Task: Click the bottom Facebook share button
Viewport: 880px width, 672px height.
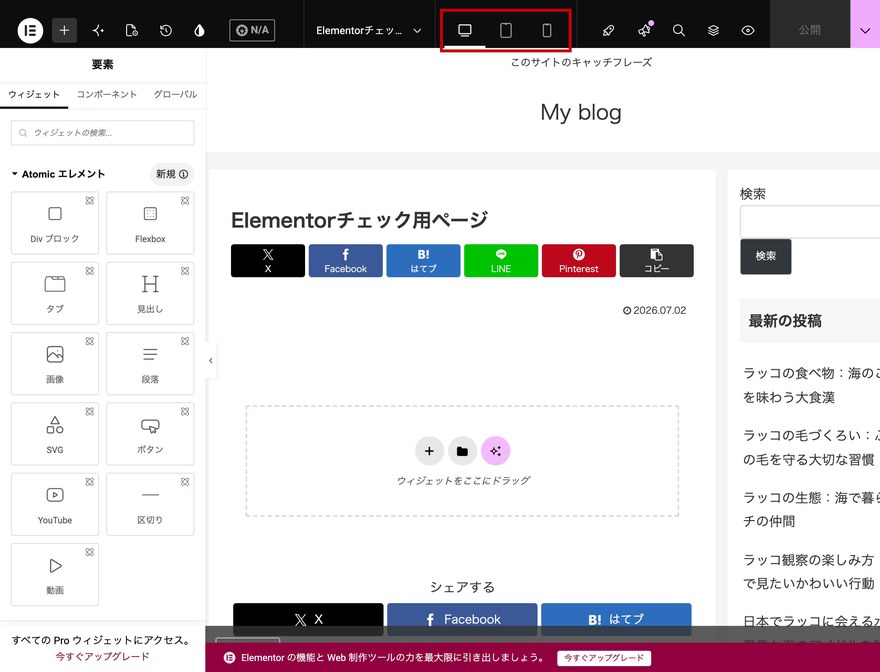Action: [462, 619]
